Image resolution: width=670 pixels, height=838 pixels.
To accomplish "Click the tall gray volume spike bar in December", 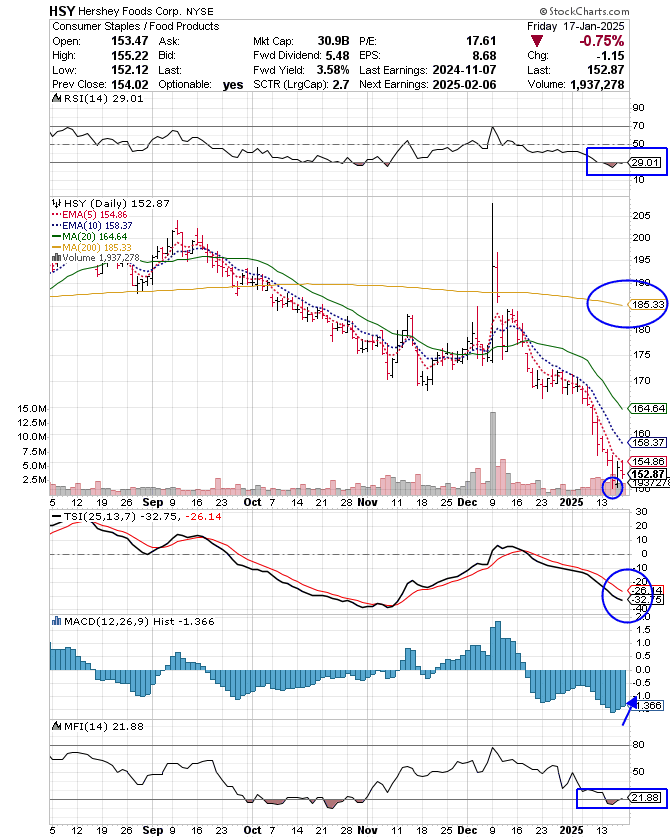I will (493, 454).
